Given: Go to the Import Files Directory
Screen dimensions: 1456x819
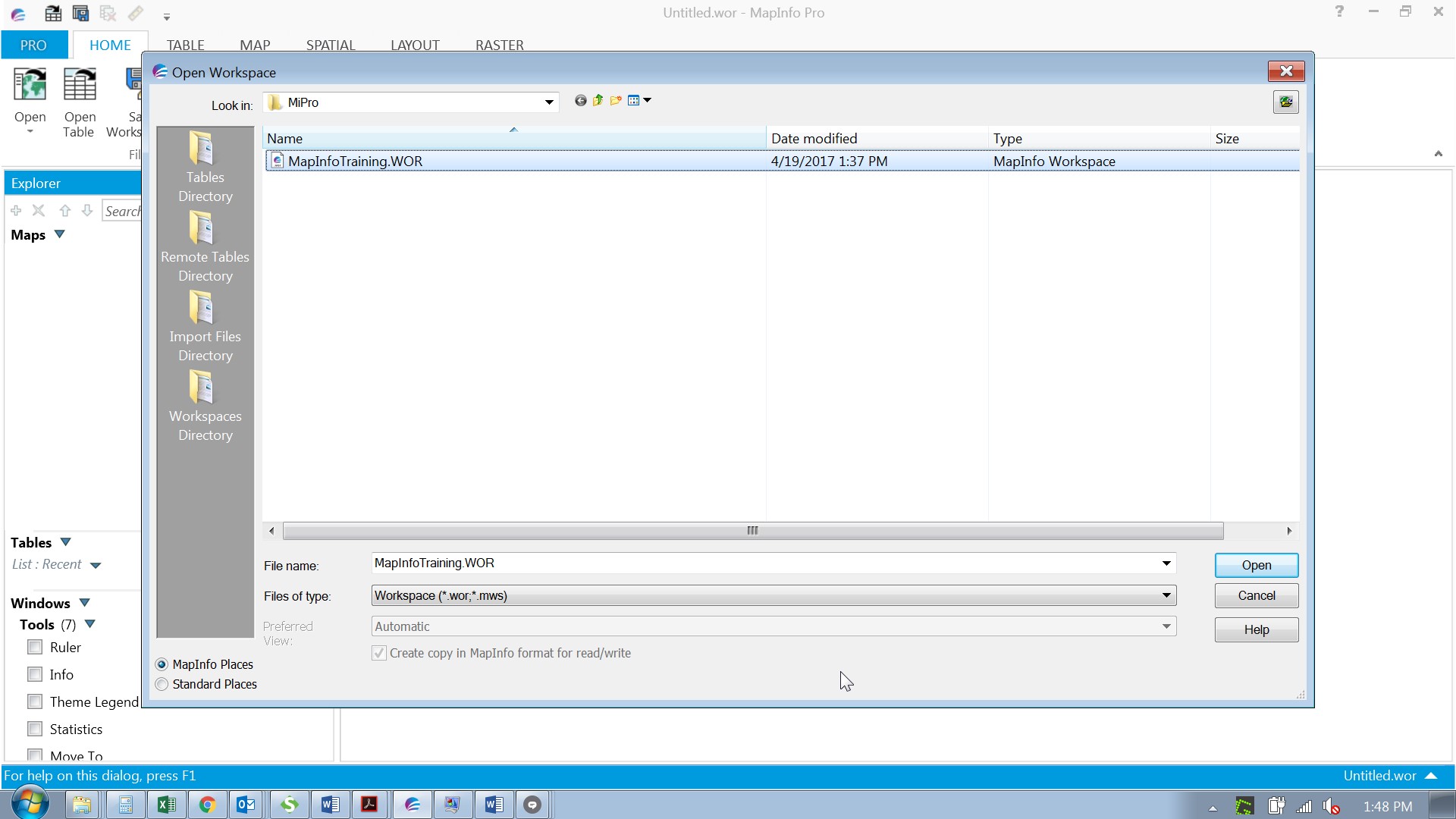Looking at the screenshot, I should pos(202,308).
